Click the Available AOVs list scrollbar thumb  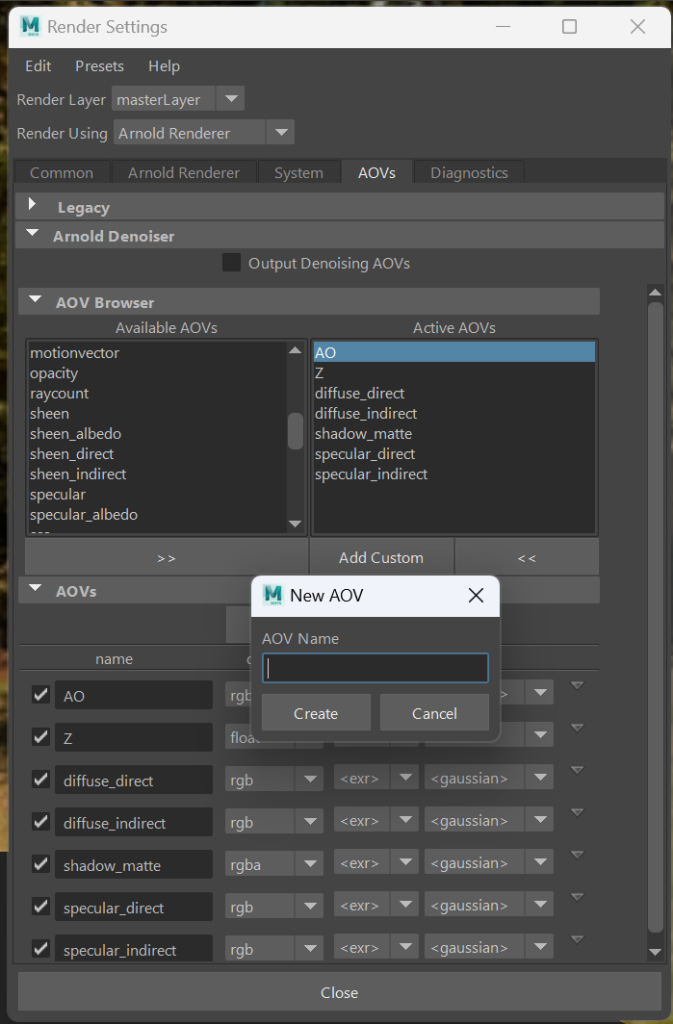point(295,431)
